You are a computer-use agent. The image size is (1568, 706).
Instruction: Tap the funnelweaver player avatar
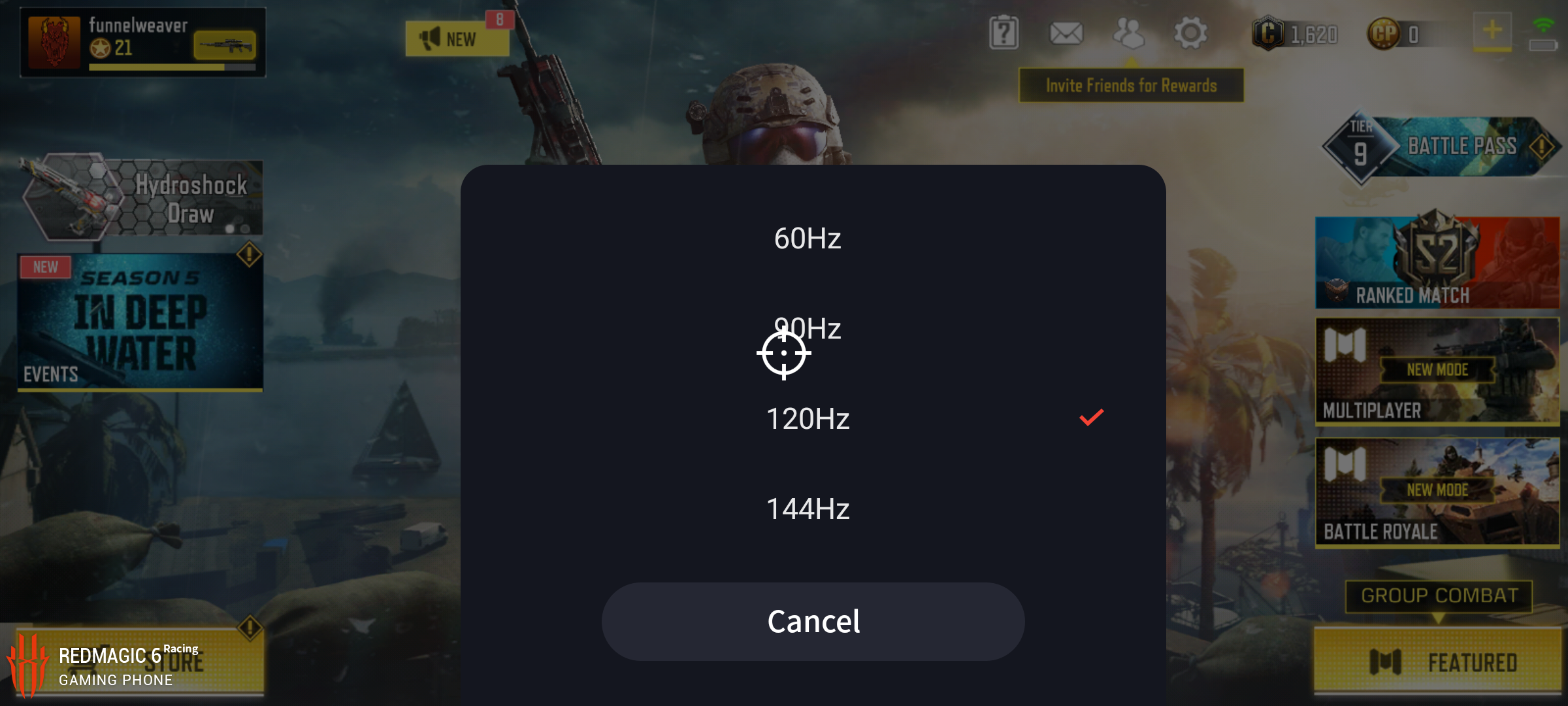[x=55, y=42]
